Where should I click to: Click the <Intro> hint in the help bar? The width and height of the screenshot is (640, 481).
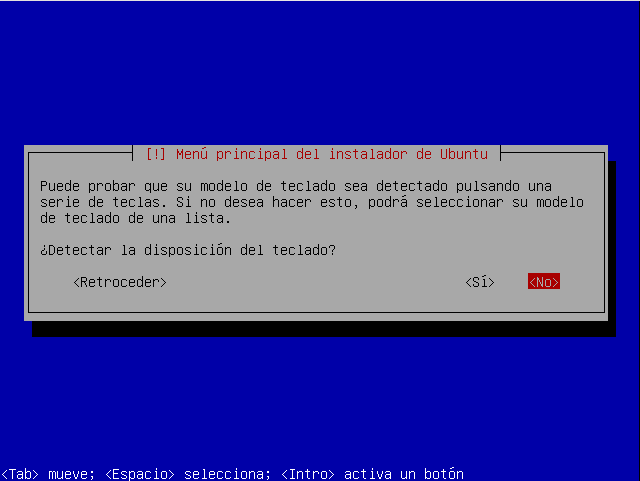pyautogui.click(x=308, y=474)
